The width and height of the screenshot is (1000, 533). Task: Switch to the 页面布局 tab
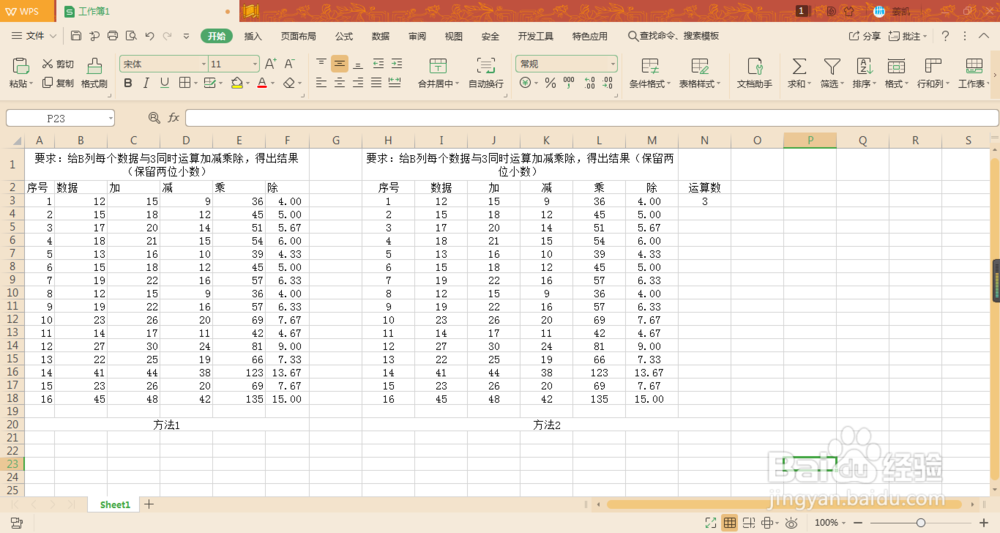(x=298, y=36)
